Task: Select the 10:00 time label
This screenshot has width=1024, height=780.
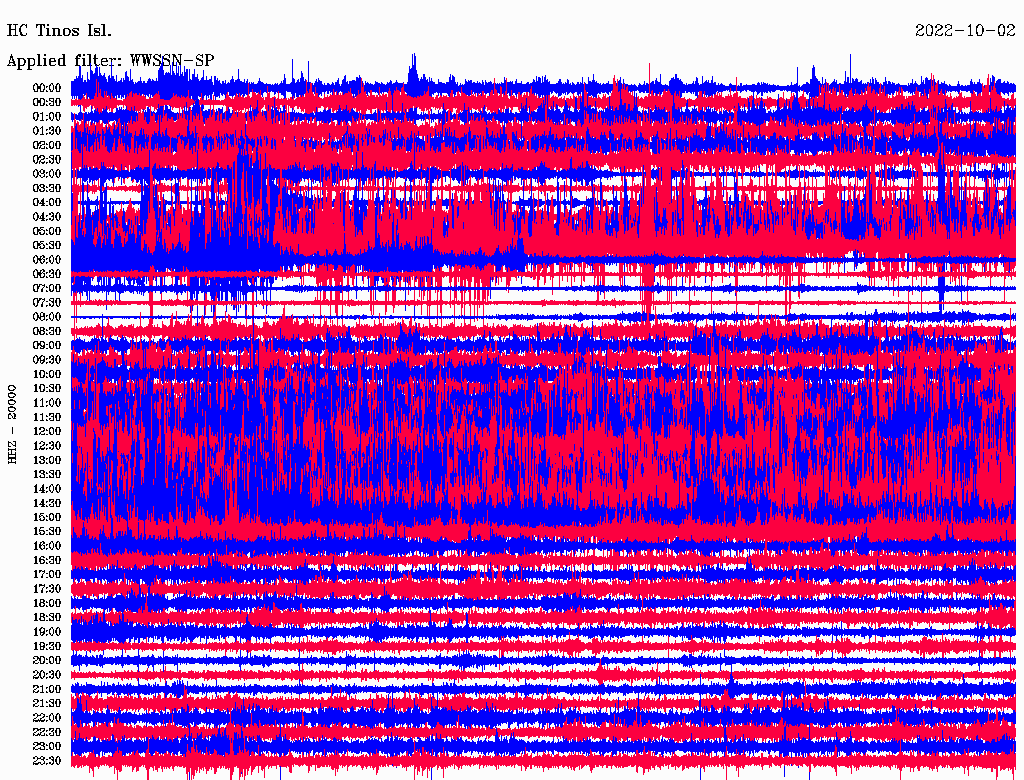Action: pyautogui.click(x=47, y=374)
